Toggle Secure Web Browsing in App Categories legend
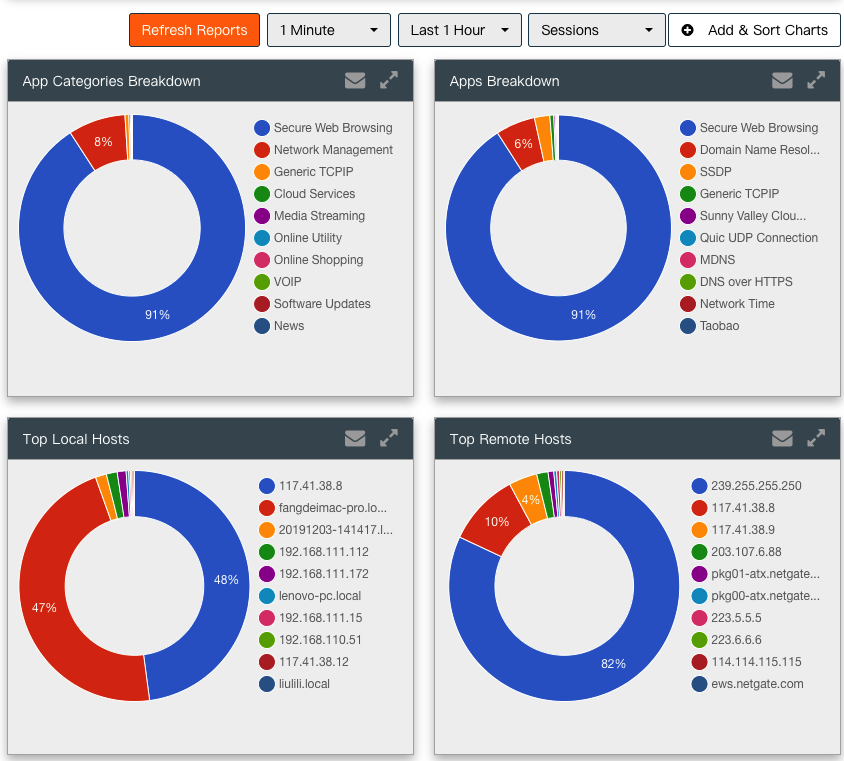The height and width of the screenshot is (761, 844). tap(332, 128)
